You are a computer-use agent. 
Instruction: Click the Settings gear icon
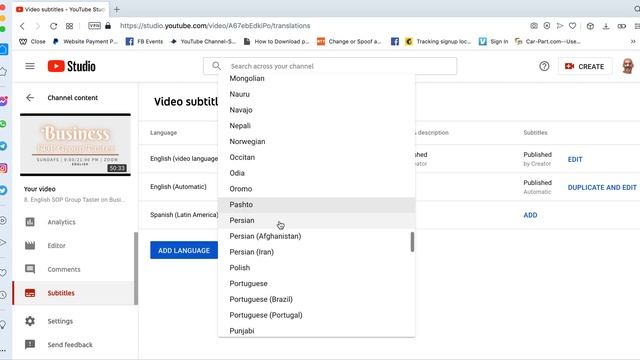coord(30,321)
